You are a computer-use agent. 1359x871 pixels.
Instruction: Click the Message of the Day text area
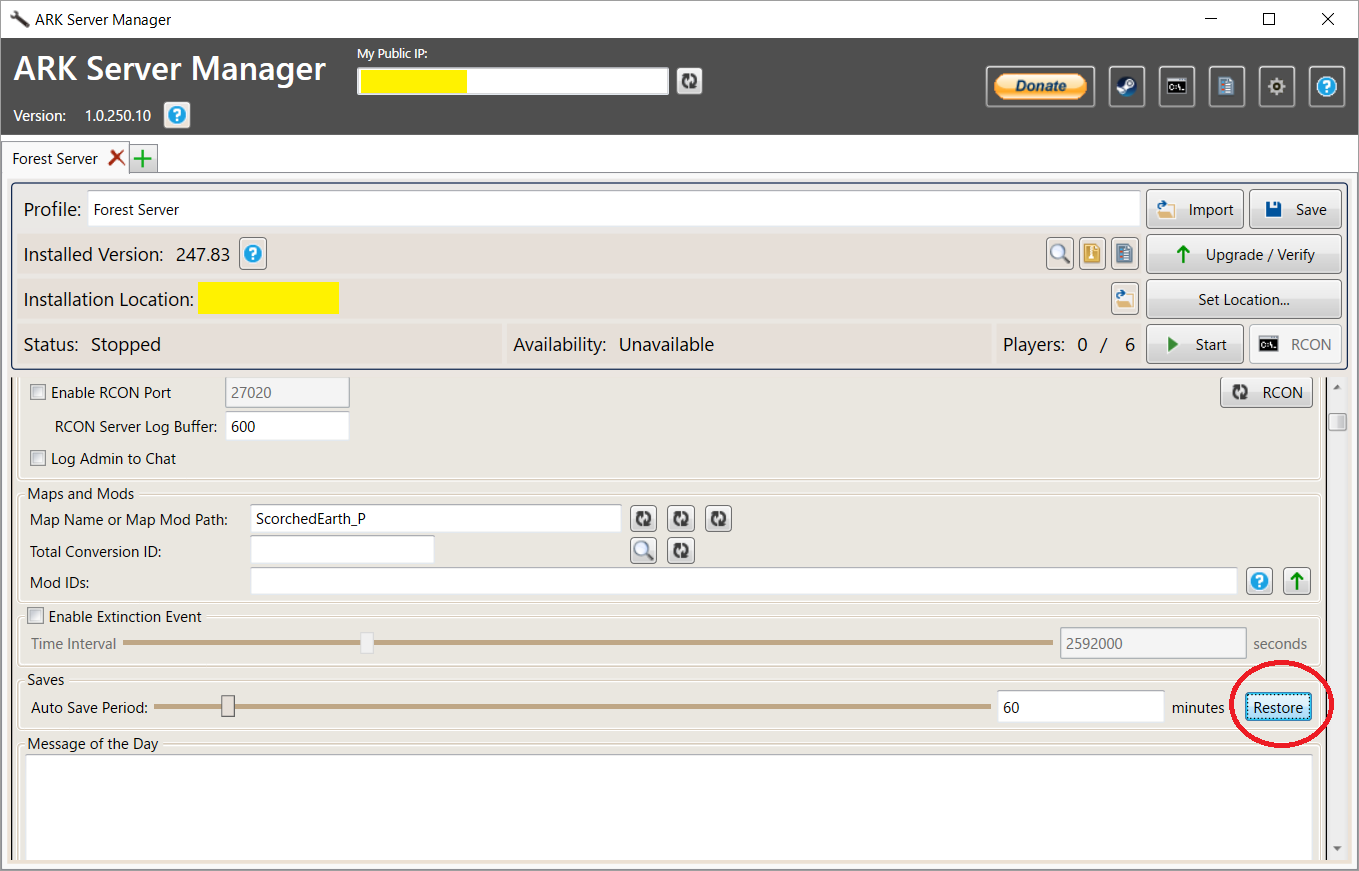(668, 806)
